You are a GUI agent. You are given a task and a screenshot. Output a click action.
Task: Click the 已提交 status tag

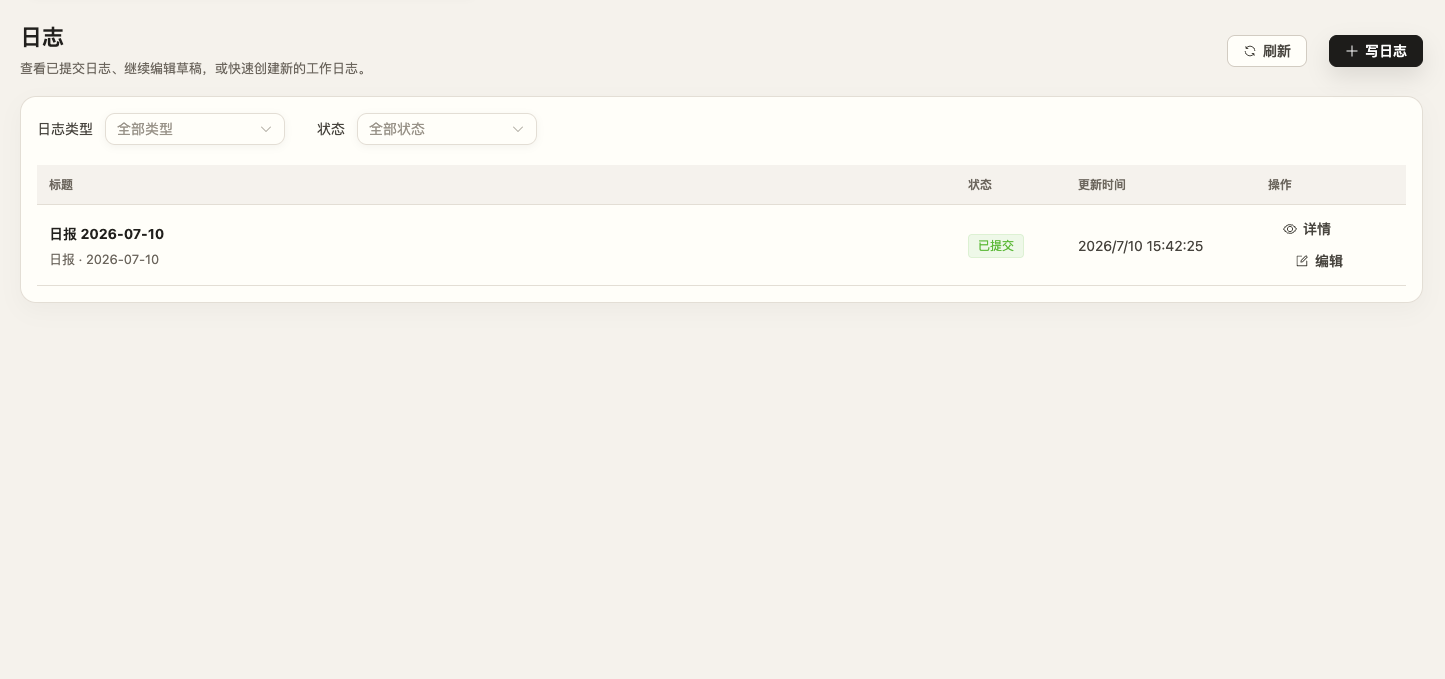(x=996, y=246)
